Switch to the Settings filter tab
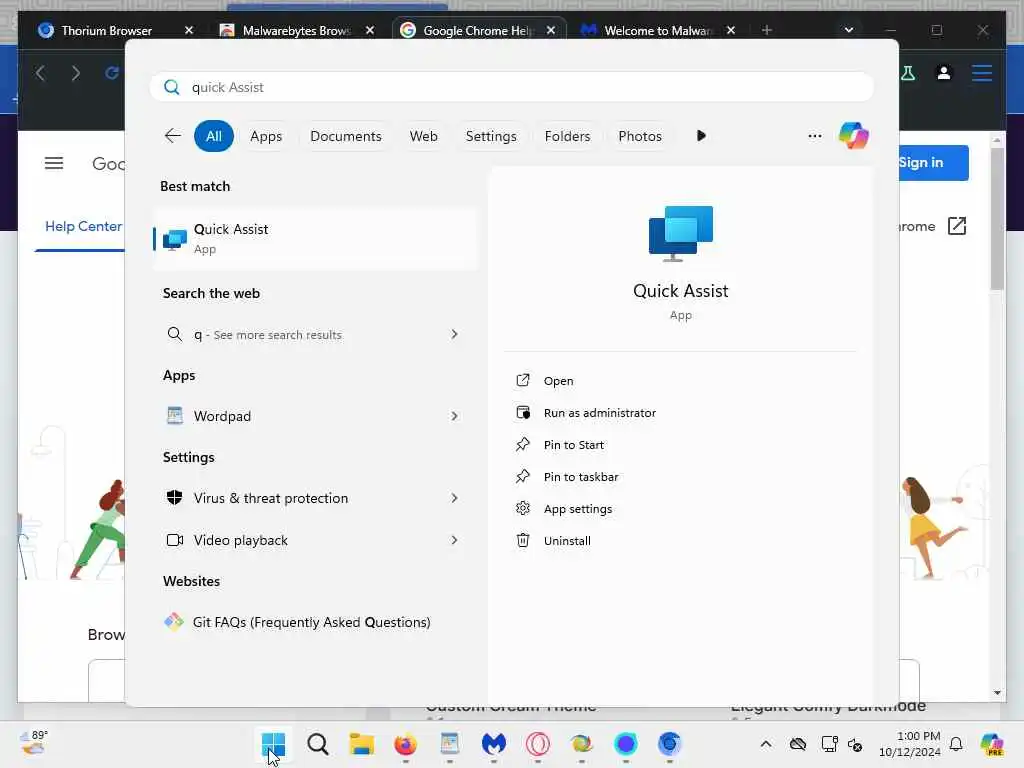1024x768 pixels. (491, 136)
